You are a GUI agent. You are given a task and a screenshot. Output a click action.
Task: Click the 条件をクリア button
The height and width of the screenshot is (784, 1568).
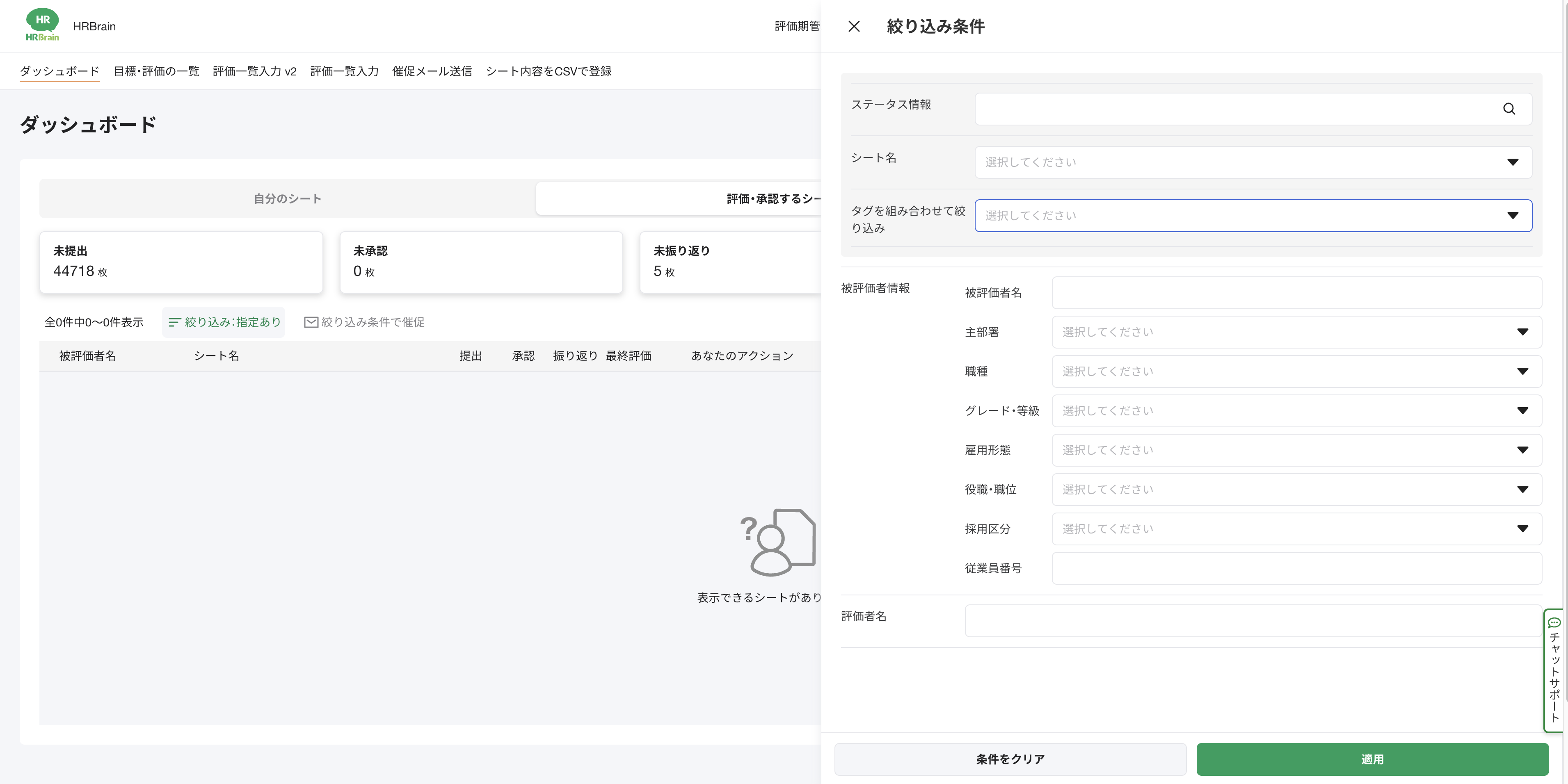coord(1010,759)
